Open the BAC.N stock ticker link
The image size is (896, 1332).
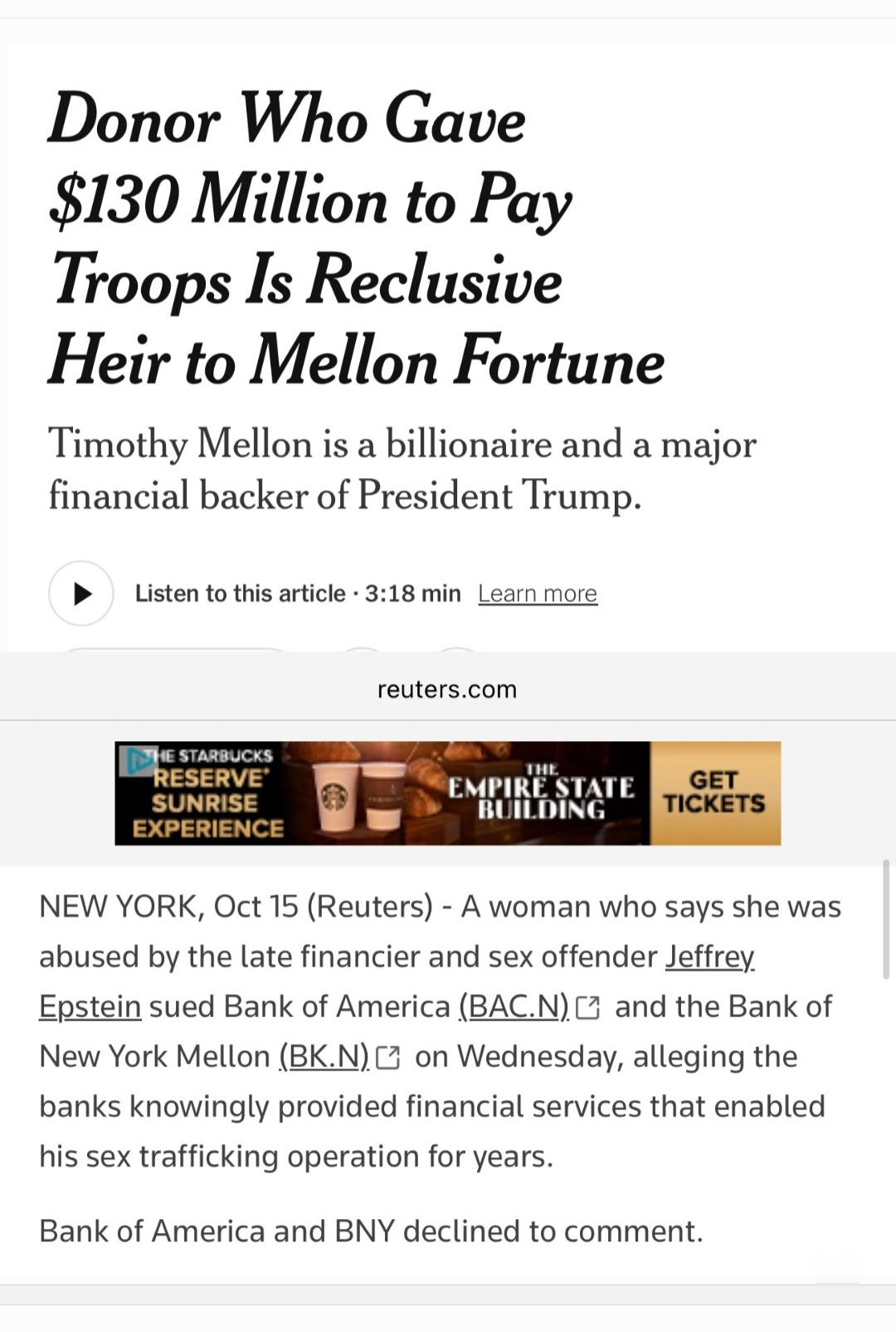[514, 1007]
